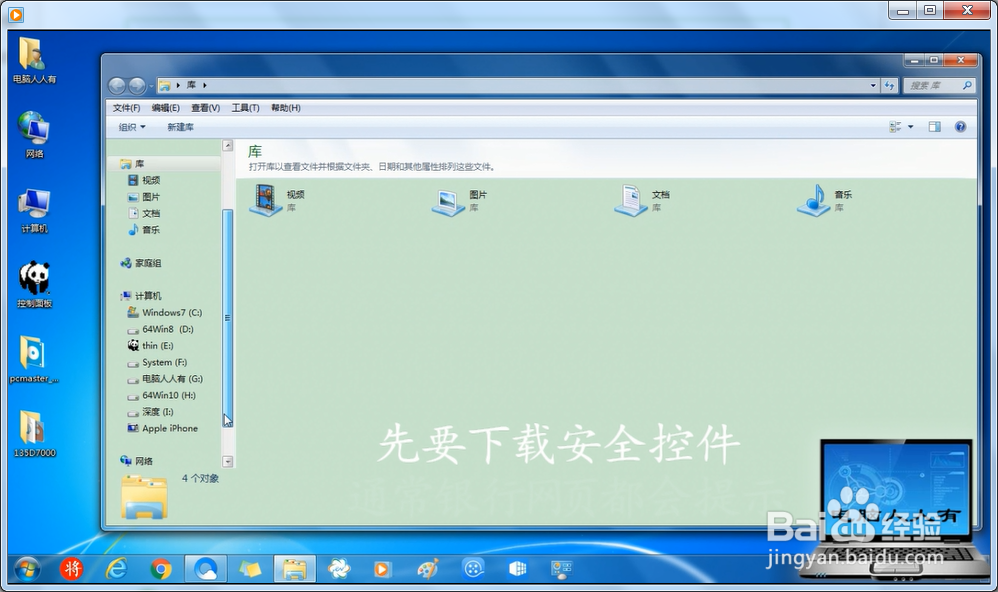Click the Windows Start orb
The width and height of the screenshot is (998, 592).
27,568
